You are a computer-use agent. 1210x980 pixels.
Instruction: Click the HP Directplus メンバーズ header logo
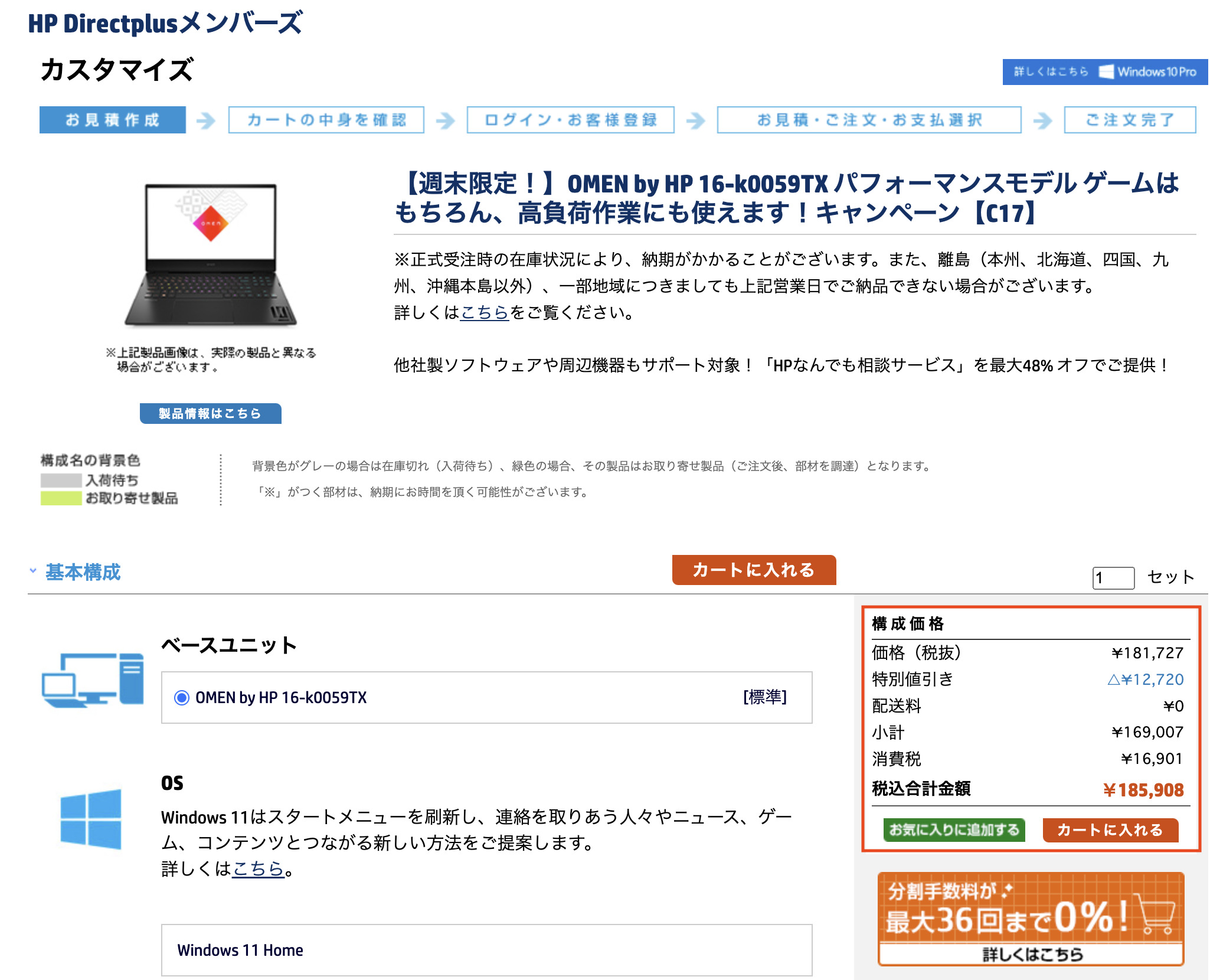[165, 24]
